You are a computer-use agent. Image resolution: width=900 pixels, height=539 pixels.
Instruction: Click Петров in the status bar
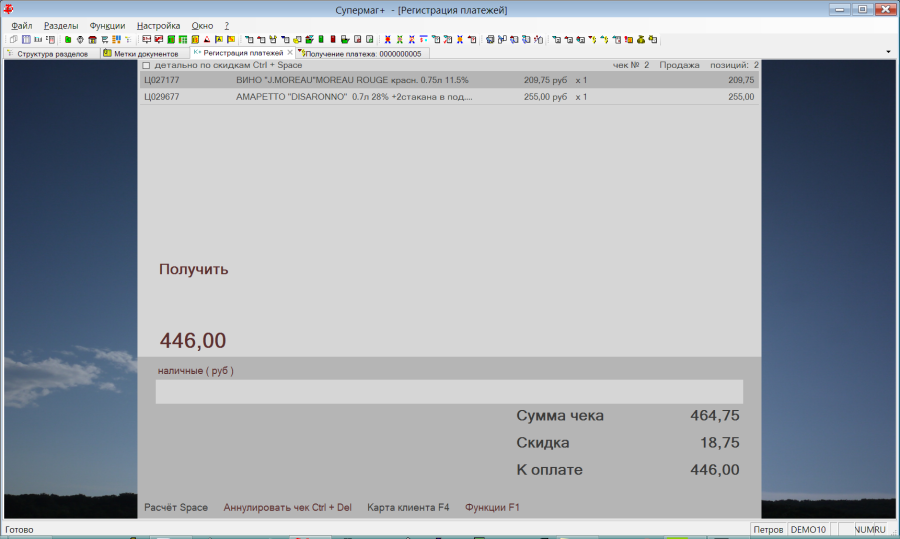click(x=768, y=530)
